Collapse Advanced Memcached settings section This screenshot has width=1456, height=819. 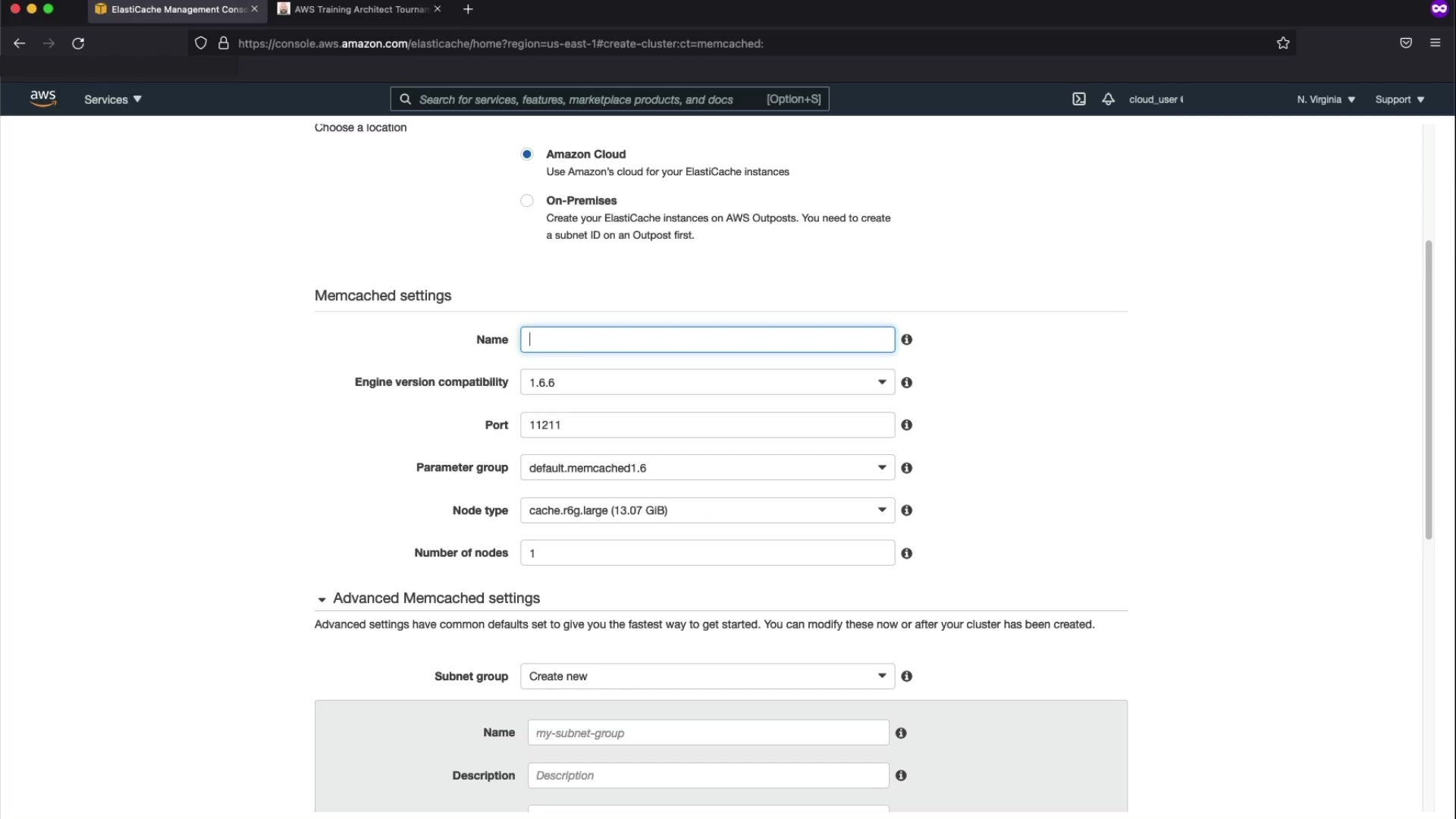tap(322, 599)
